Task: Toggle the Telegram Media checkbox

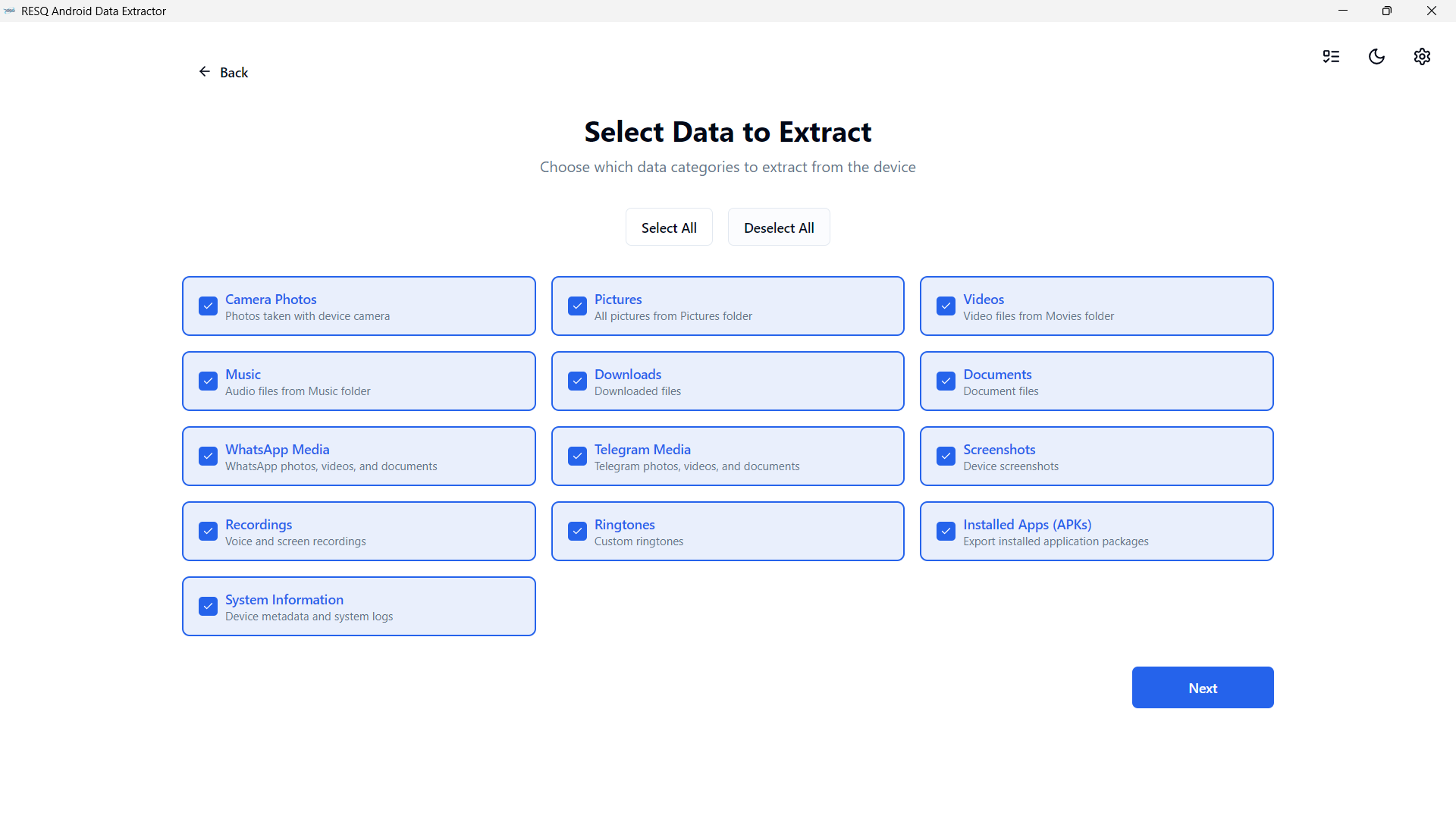Action: (577, 457)
